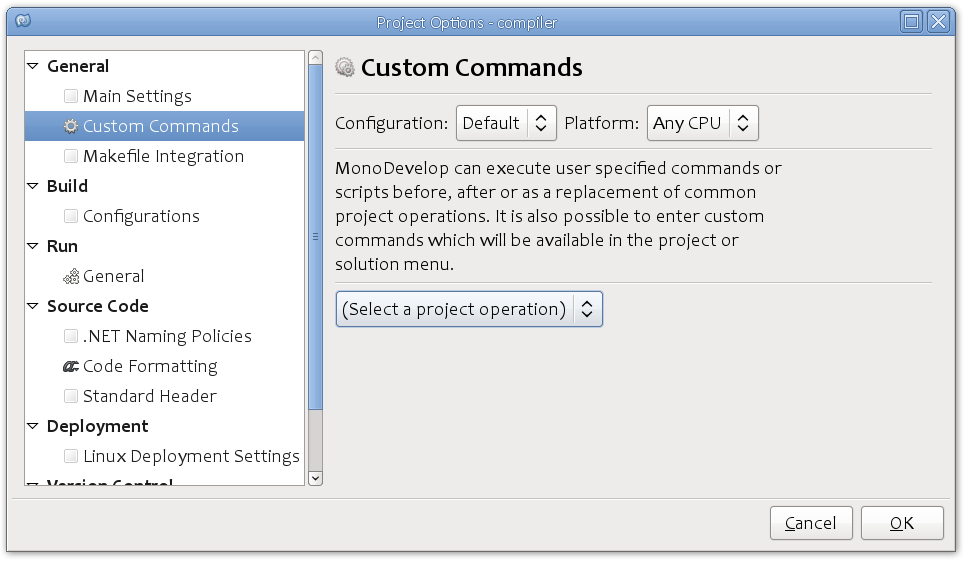This screenshot has height=566, width=971.
Task: Click the scroll down arrow of the tree
Action: 315,478
